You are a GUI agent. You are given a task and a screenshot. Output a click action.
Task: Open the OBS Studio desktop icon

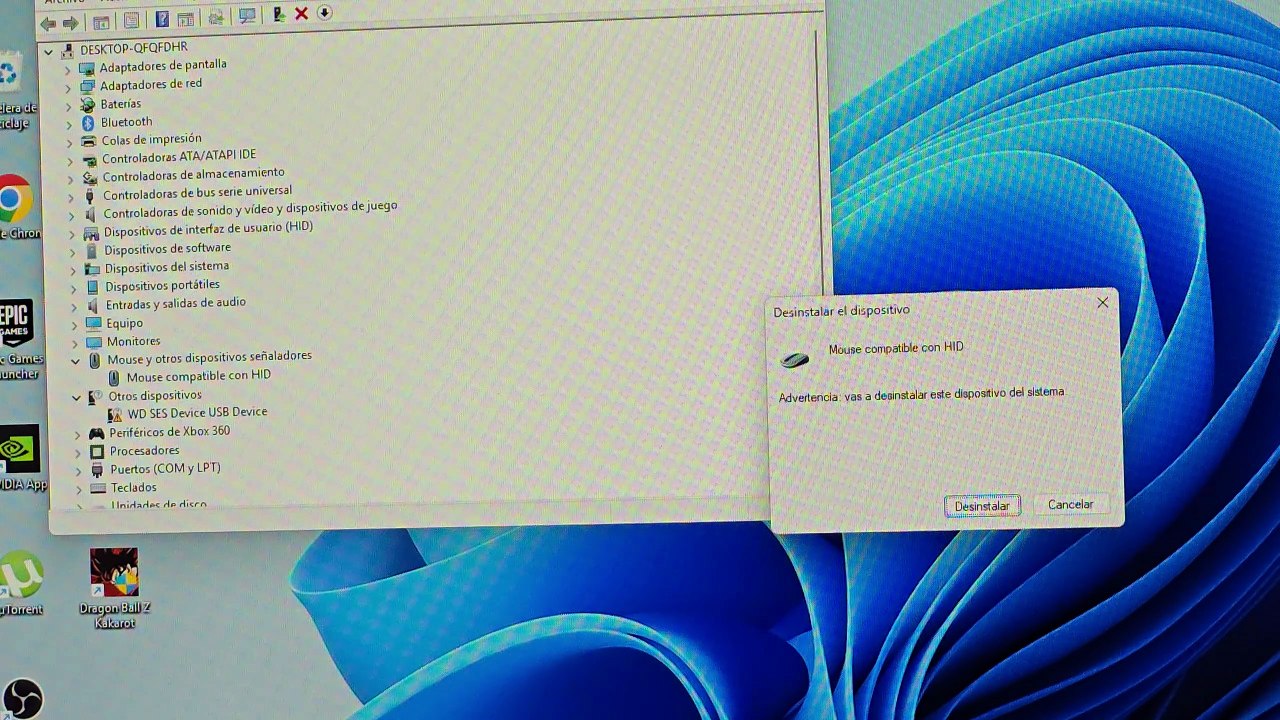(20, 699)
